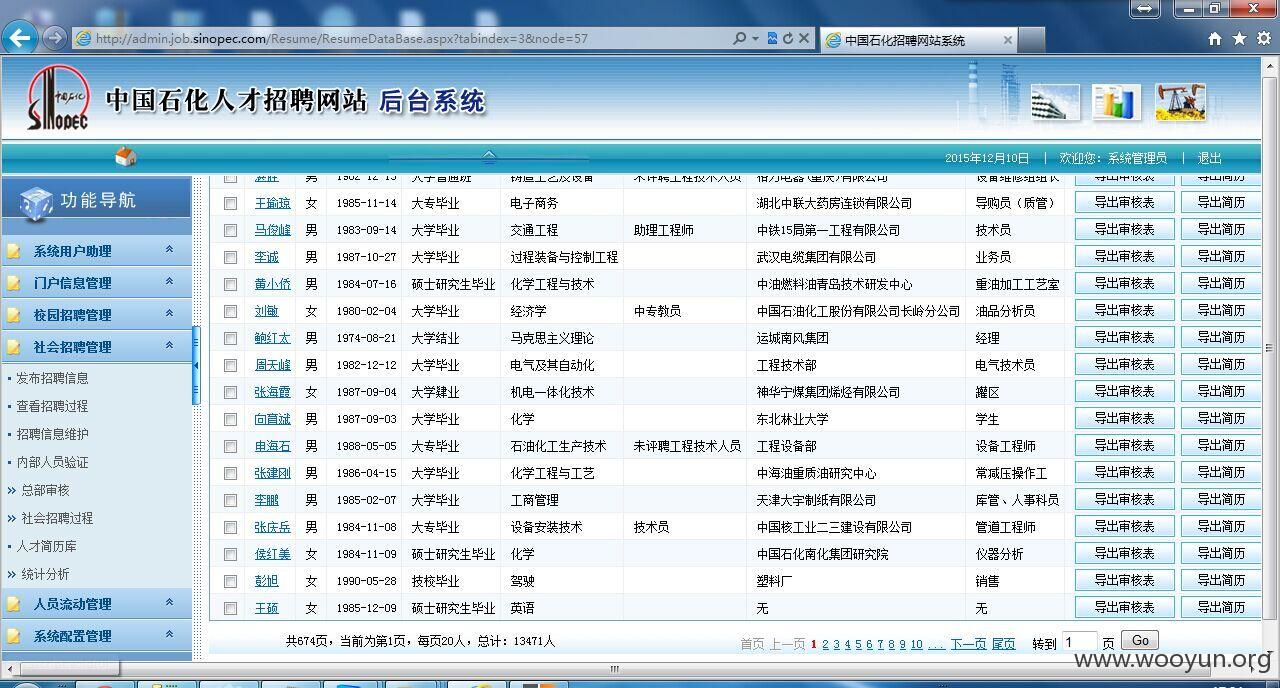Viewport: 1280px width, 688px height.
Task: Stop loading with the address bar X
Action: coord(803,39)
